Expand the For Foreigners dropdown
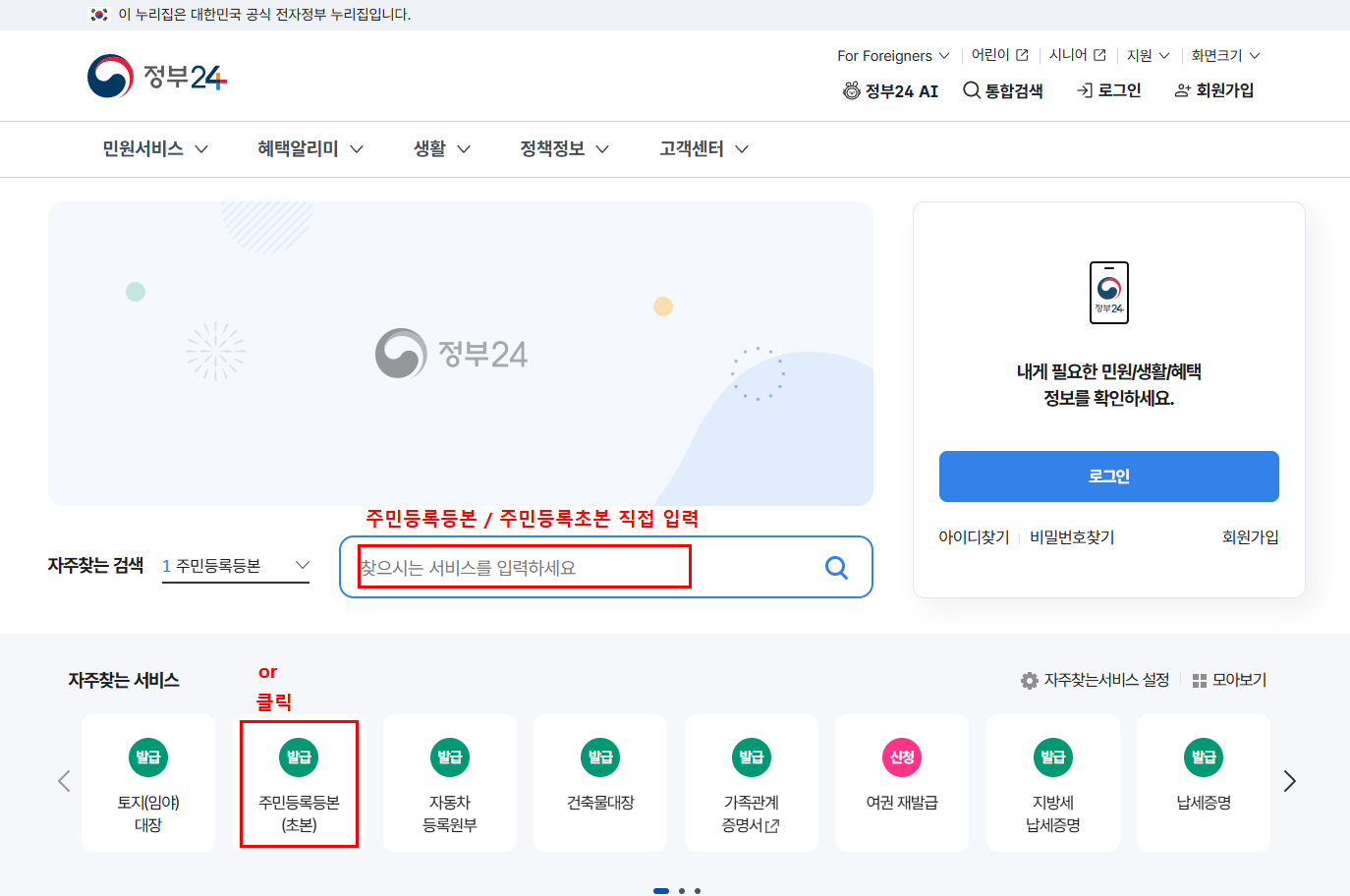Screen dimensions: 1350x896 tap(893, 56)
